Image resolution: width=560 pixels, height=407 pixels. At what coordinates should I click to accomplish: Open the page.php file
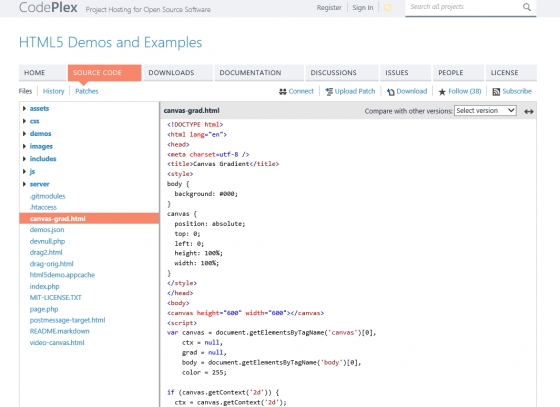[44, 309]
